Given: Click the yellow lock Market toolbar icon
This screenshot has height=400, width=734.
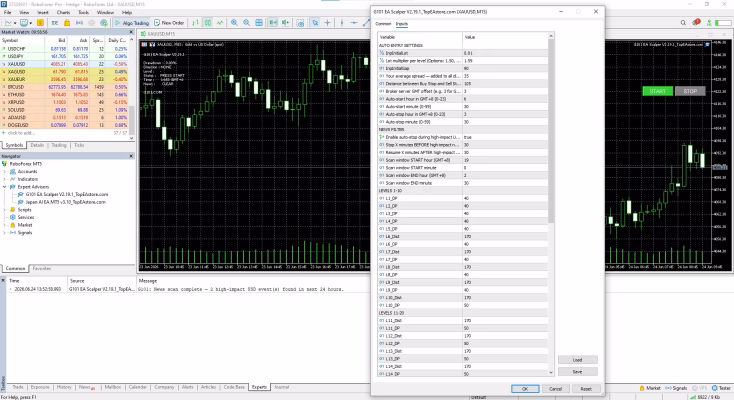Looking at the screenshot, I should pyautogui.click(x=67, y=22).
